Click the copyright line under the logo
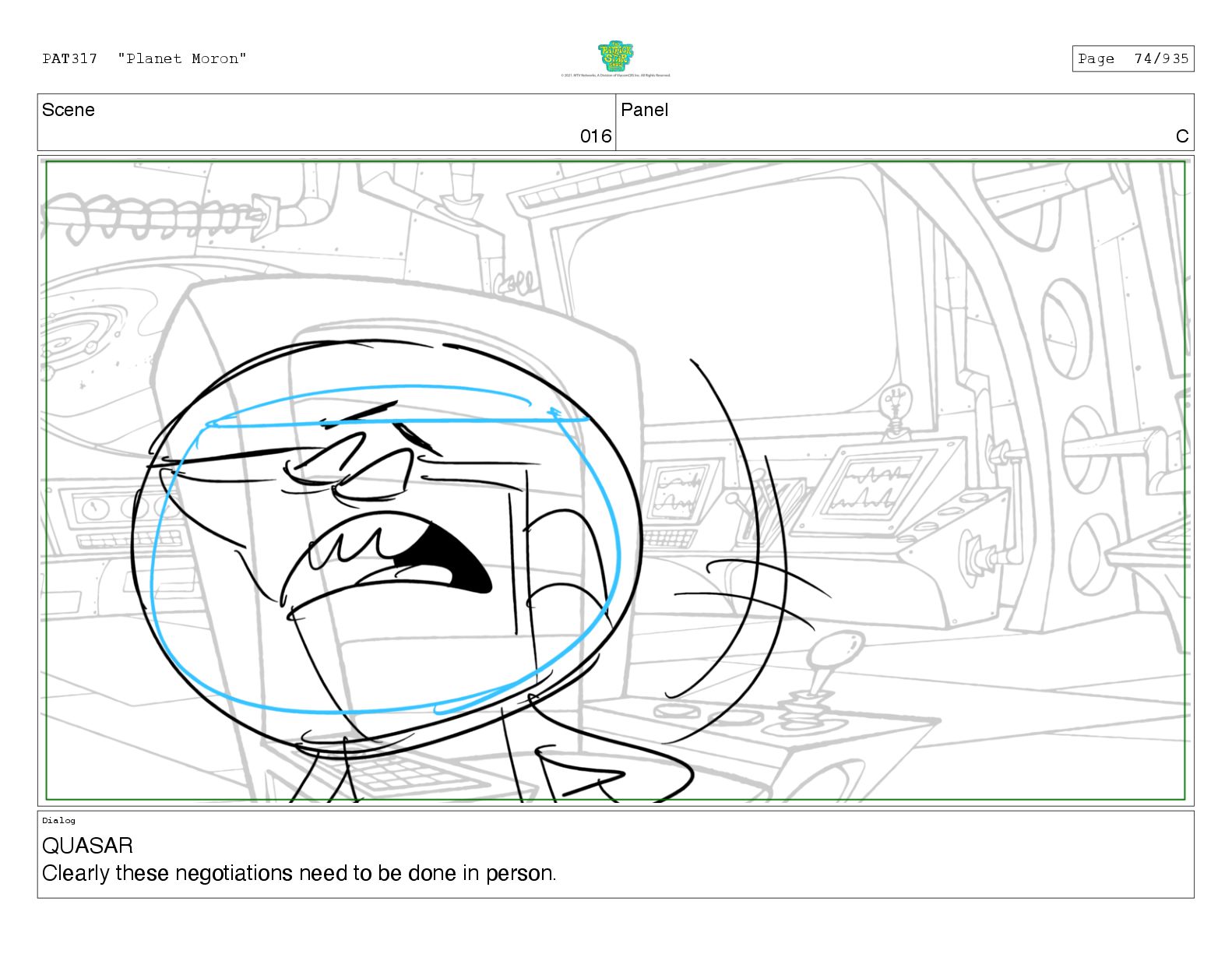The height and width of the screenshot is (954, 1232). click(615, 76)
